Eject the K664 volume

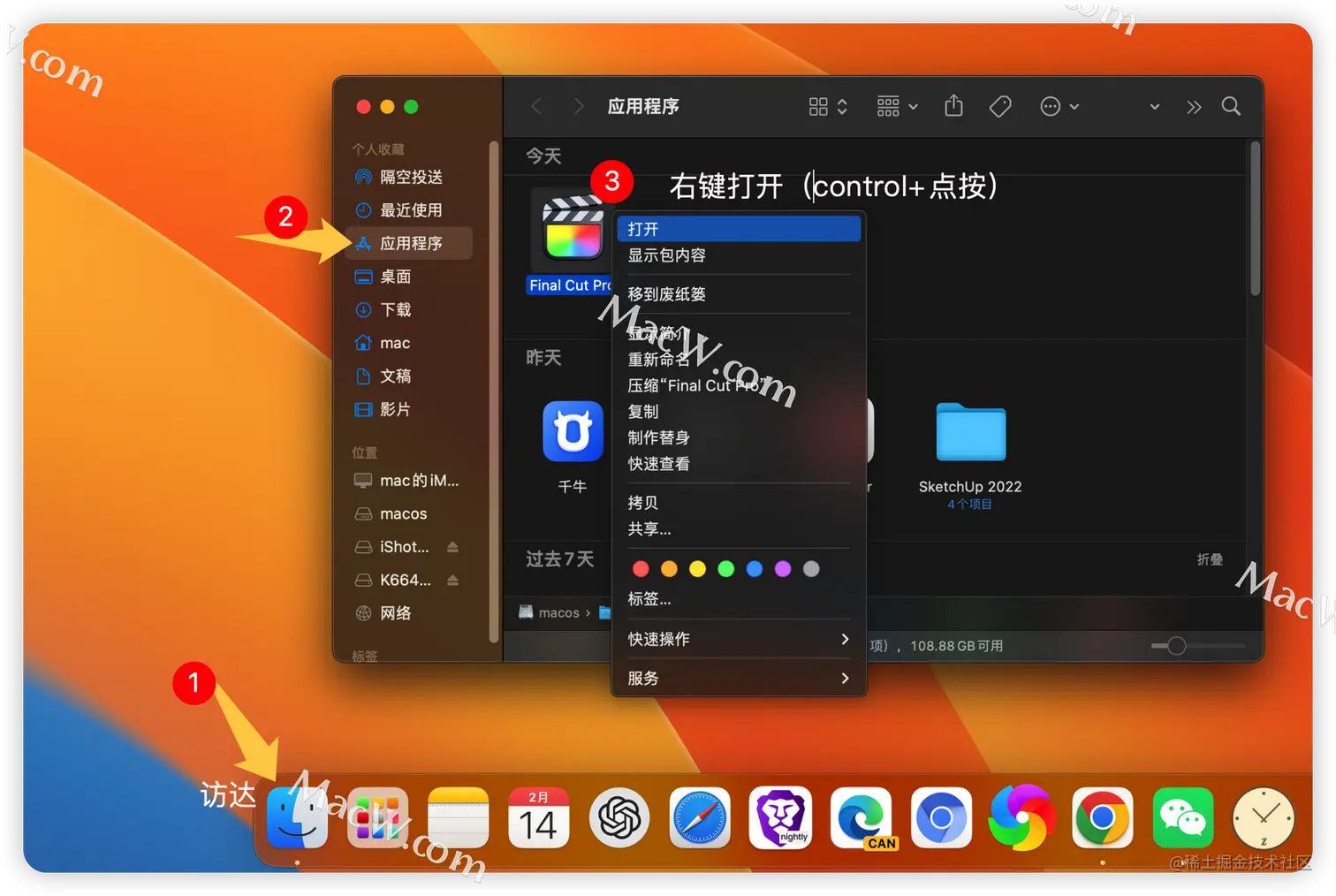click(x=452, y=581)
